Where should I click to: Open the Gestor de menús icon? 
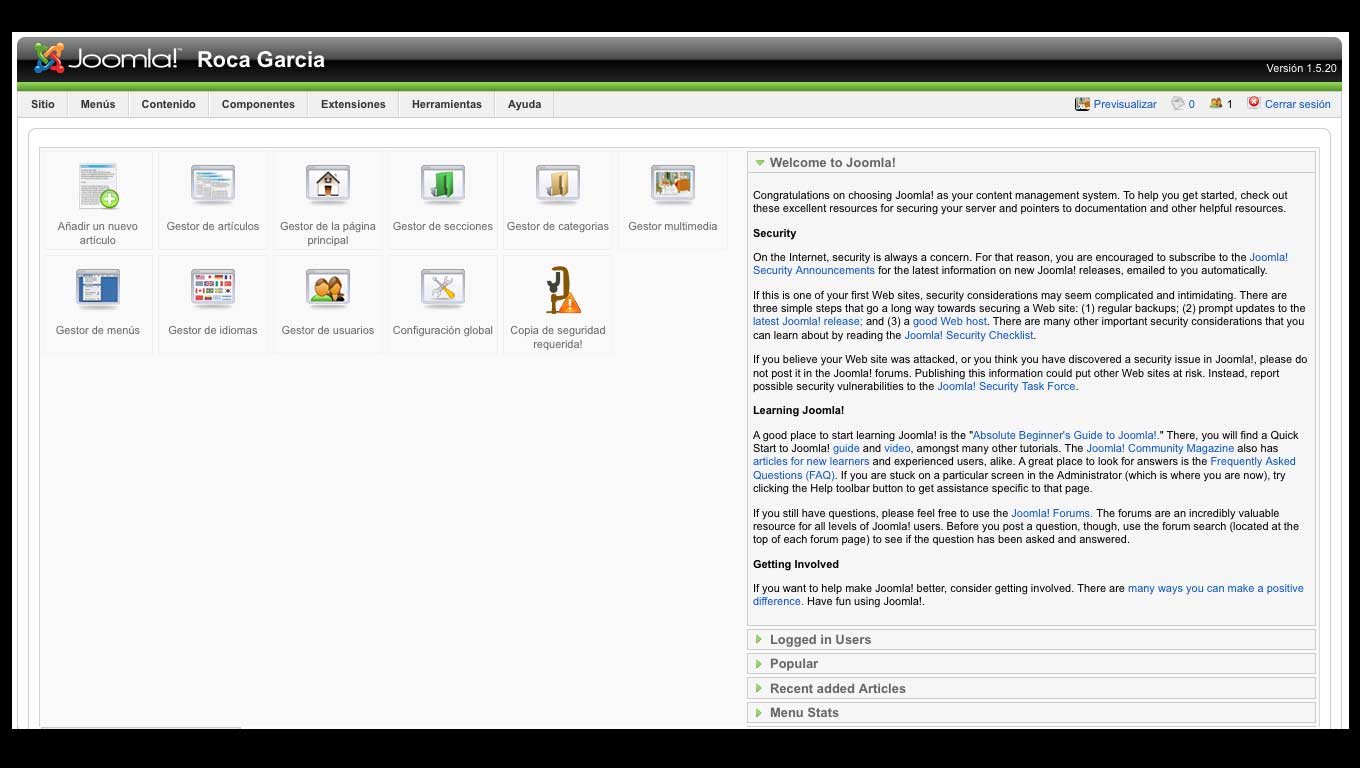98,290
